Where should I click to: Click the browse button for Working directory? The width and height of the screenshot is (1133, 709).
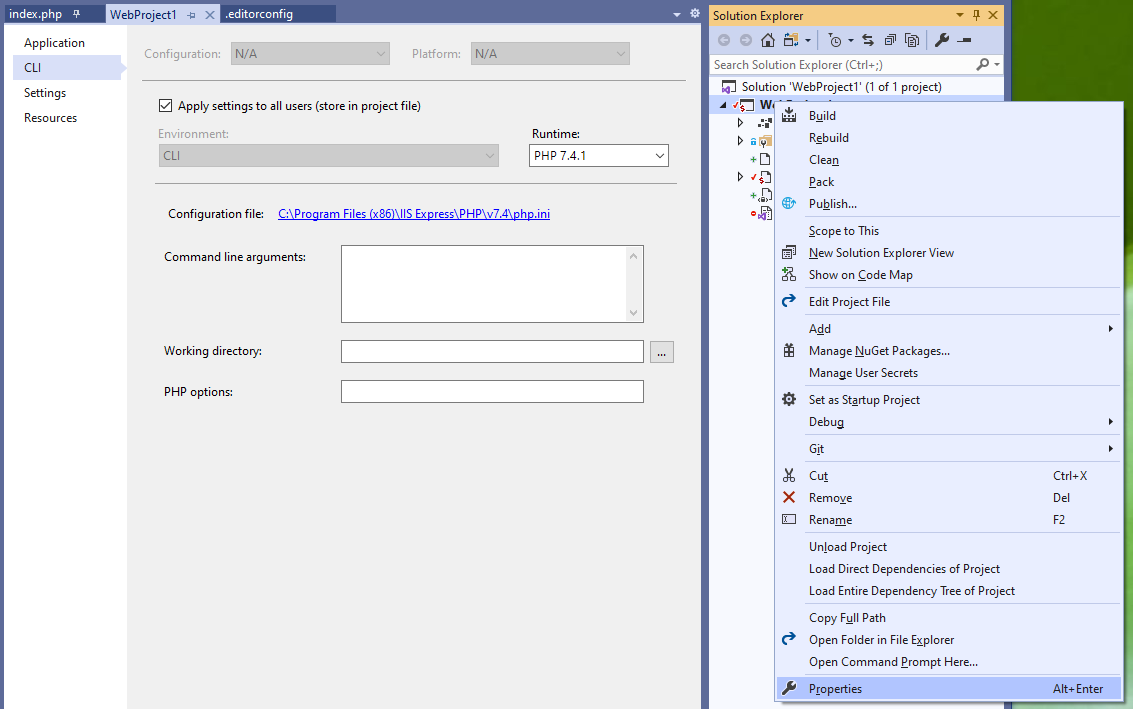(x=662, y=352)
